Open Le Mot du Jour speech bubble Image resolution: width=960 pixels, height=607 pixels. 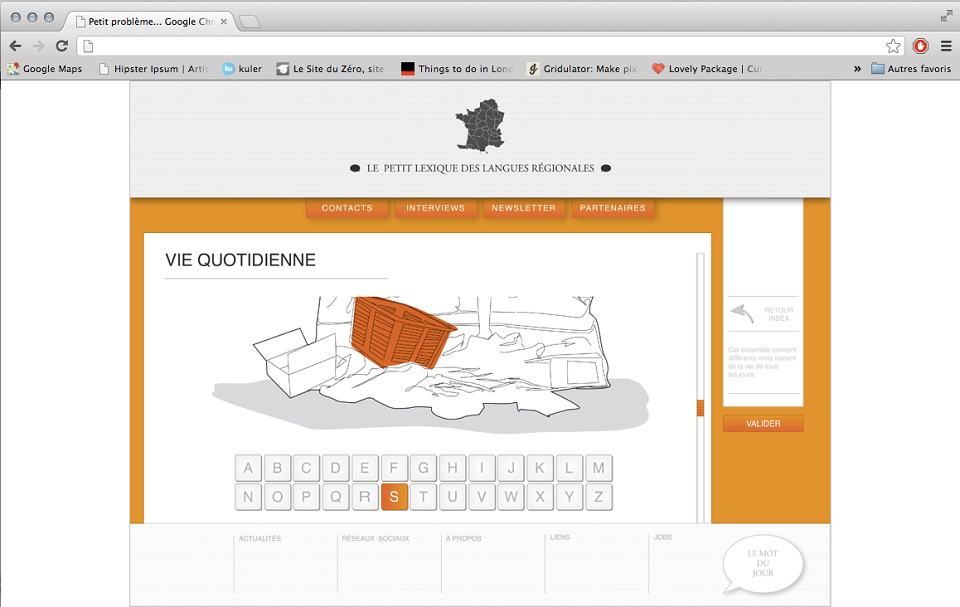coord(762,564)
